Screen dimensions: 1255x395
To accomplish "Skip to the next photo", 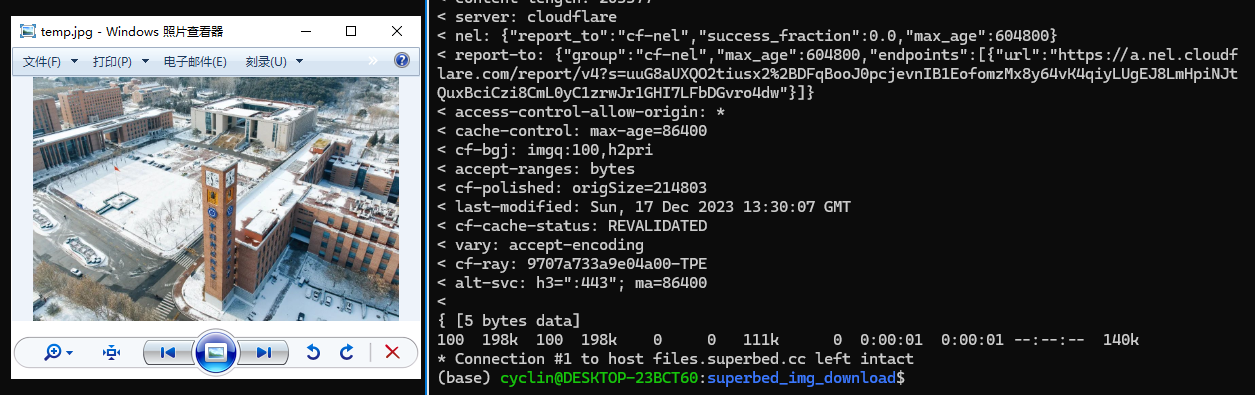I will point(264,352).
